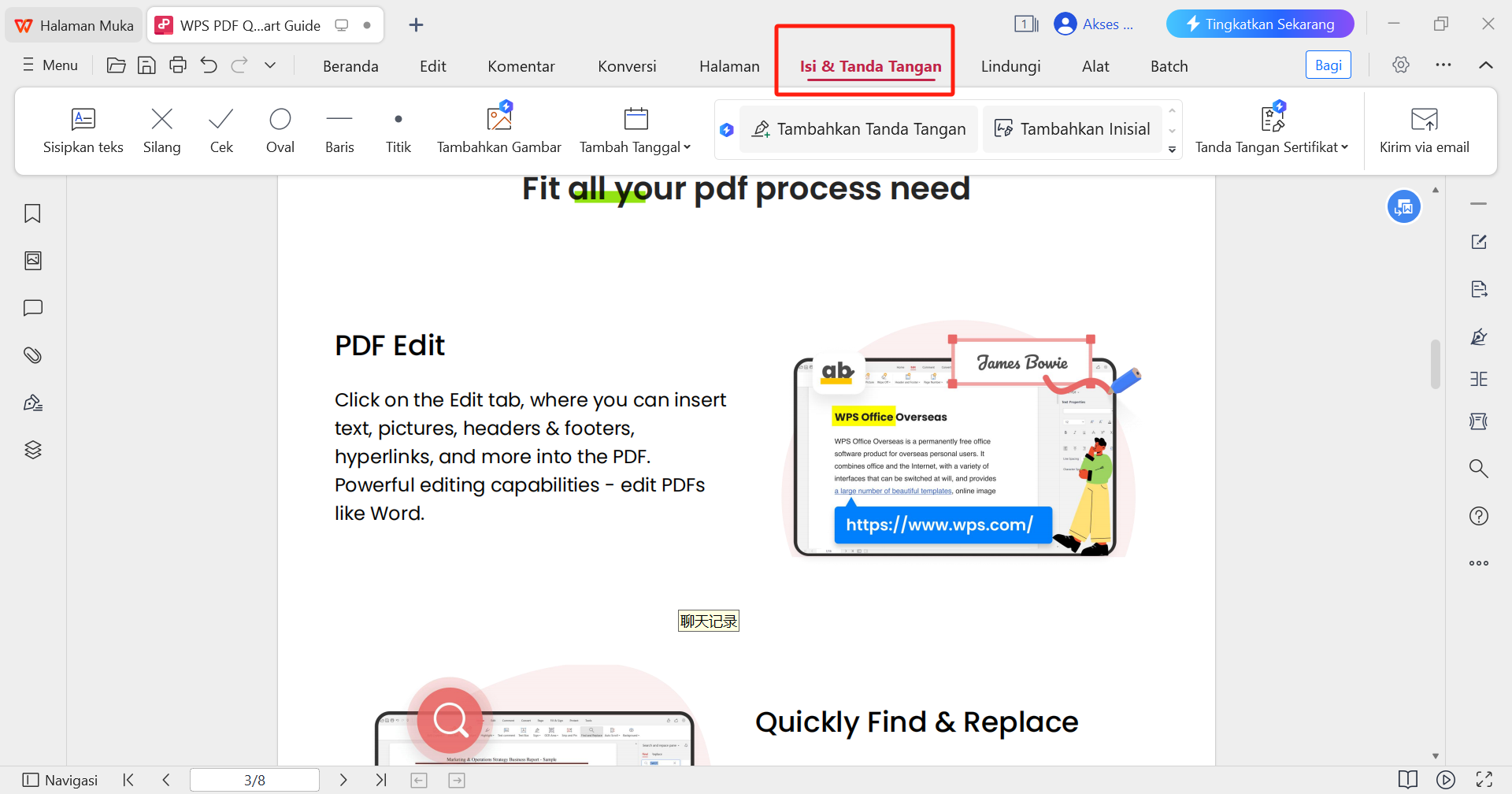Open Tanda Tangan Sertifikat dropdown
Screen dimensions: 1512x794
1272,131
